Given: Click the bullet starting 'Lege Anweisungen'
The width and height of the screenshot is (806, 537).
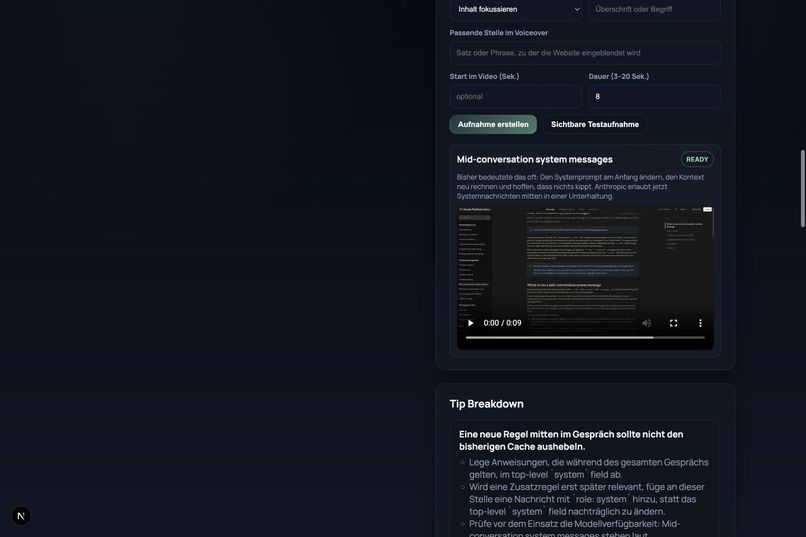Looking at the screenshot, I should point(589,468).
